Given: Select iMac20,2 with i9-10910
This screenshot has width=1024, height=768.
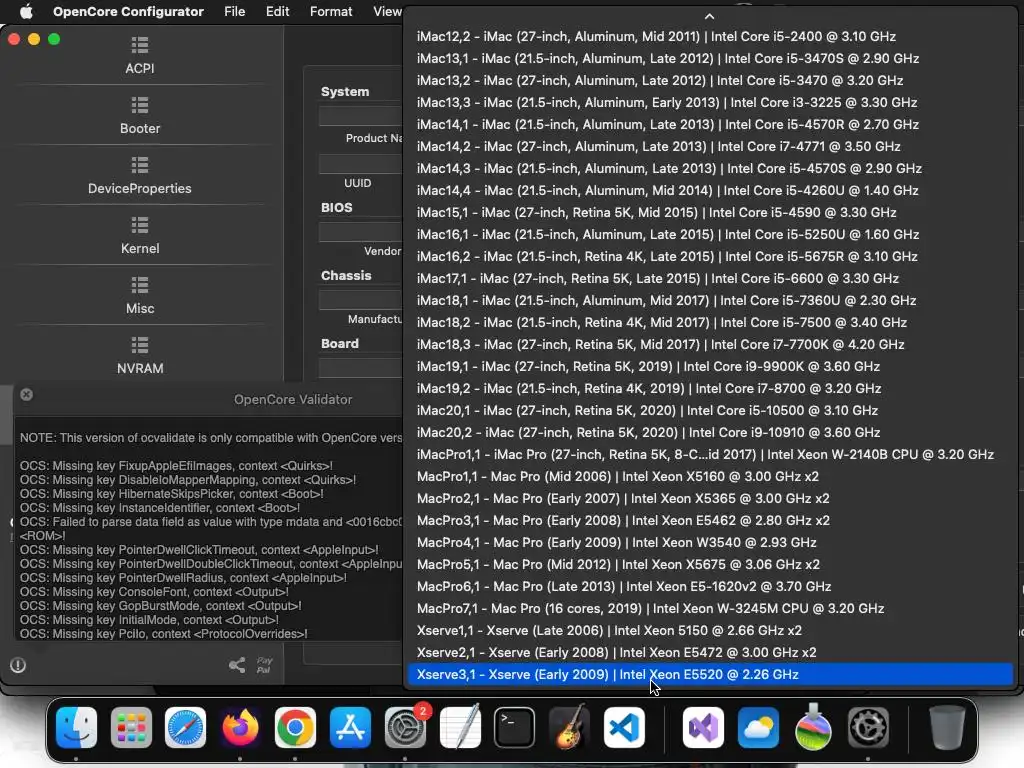Looking at the screenshot, I should pos(710,432).
